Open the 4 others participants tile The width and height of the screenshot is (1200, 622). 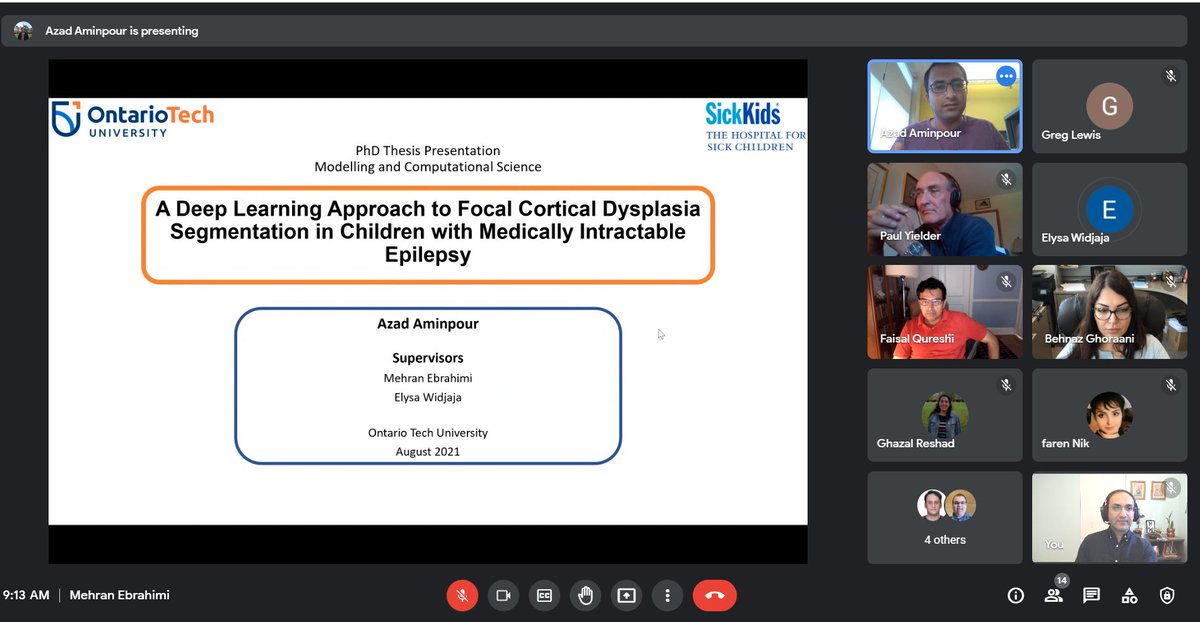point(945,517)
